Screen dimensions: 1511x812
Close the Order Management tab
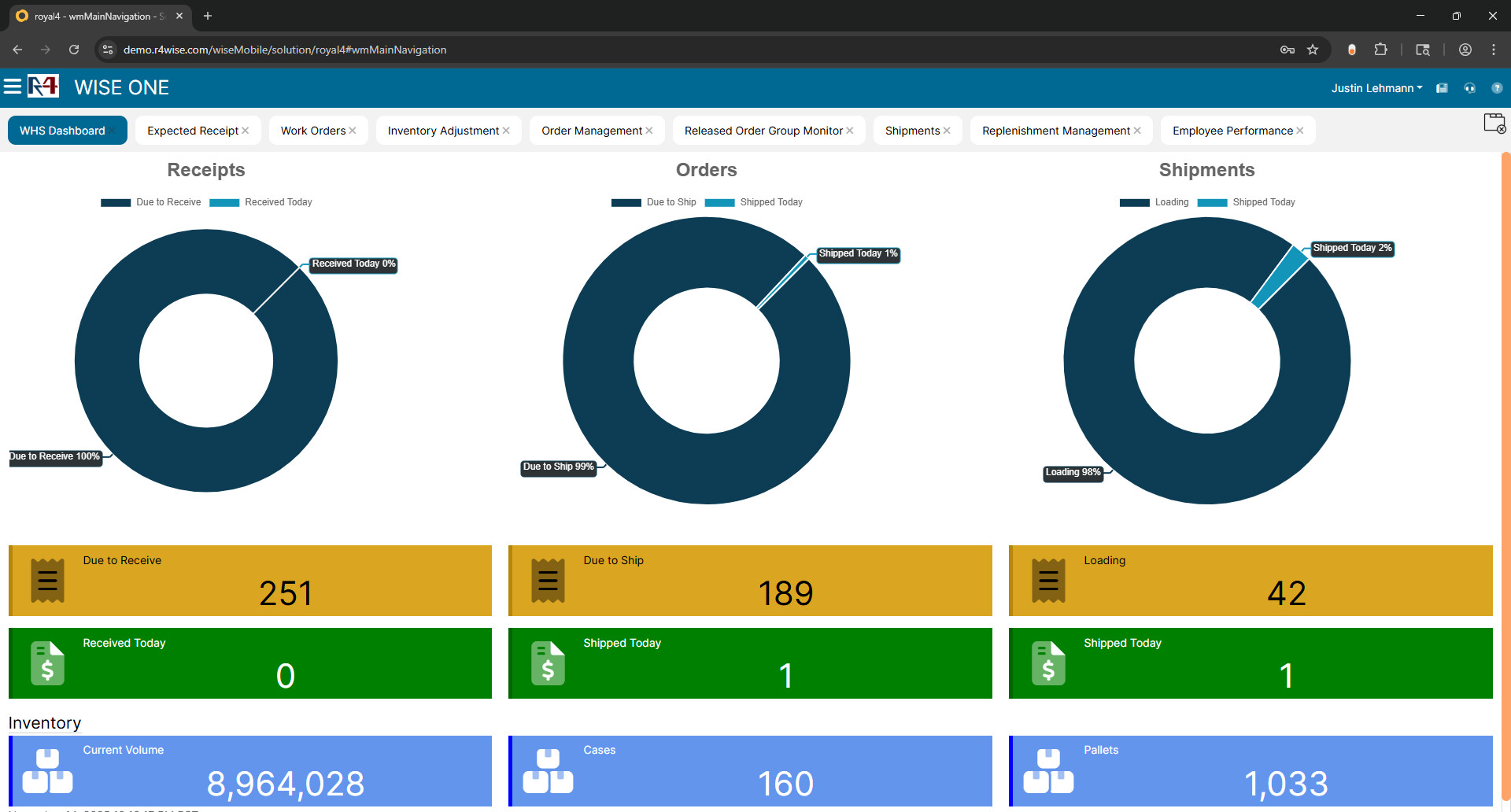649,131
